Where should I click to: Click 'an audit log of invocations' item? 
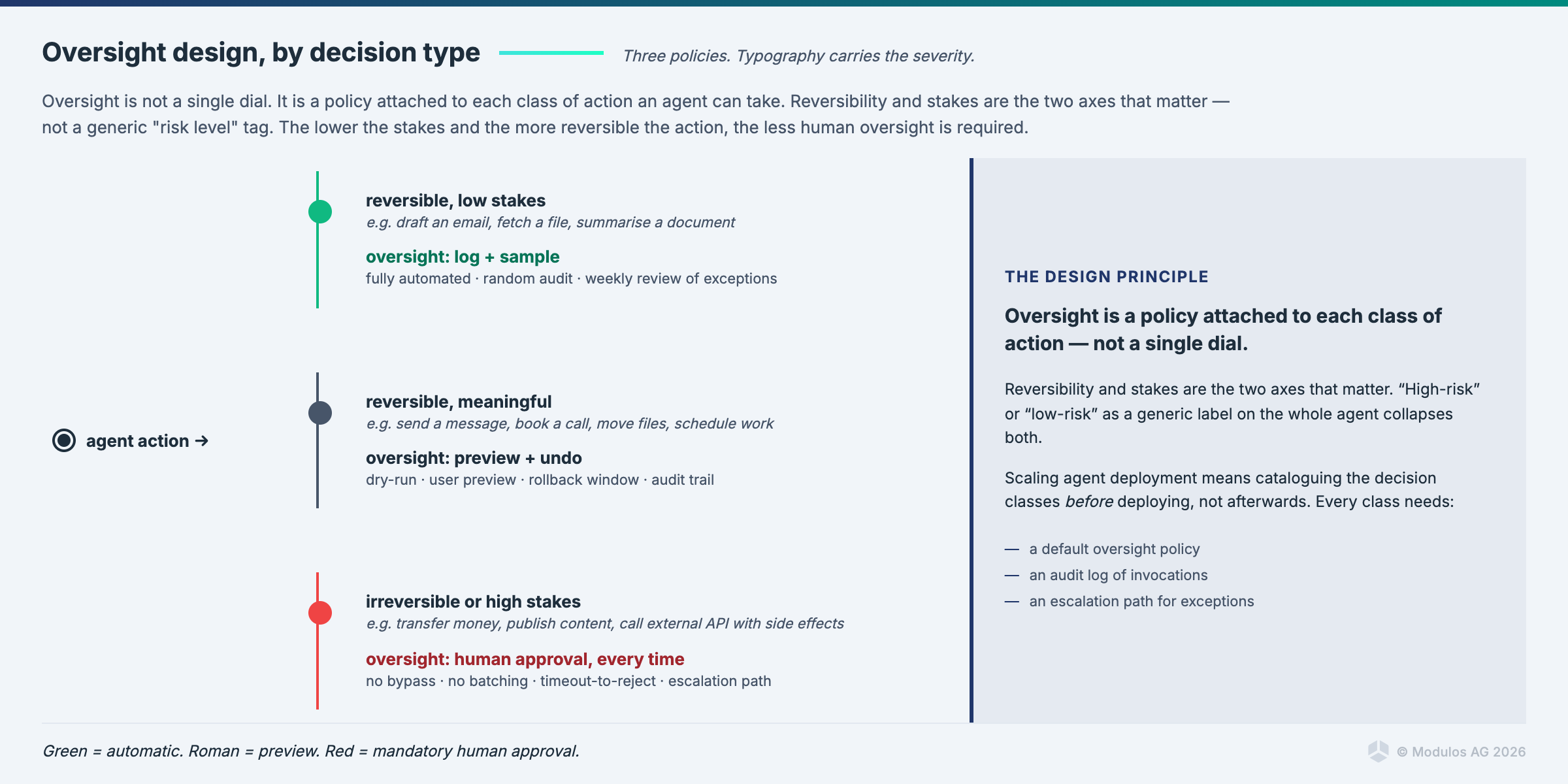coord(1118,575)
